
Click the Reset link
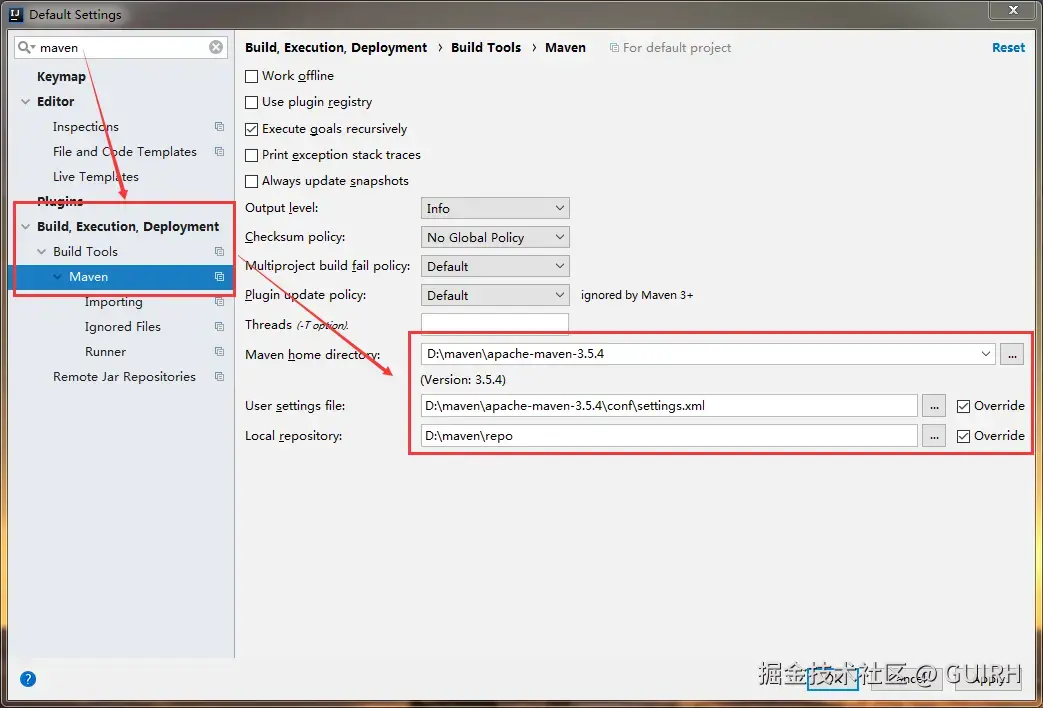[1008, 47]
